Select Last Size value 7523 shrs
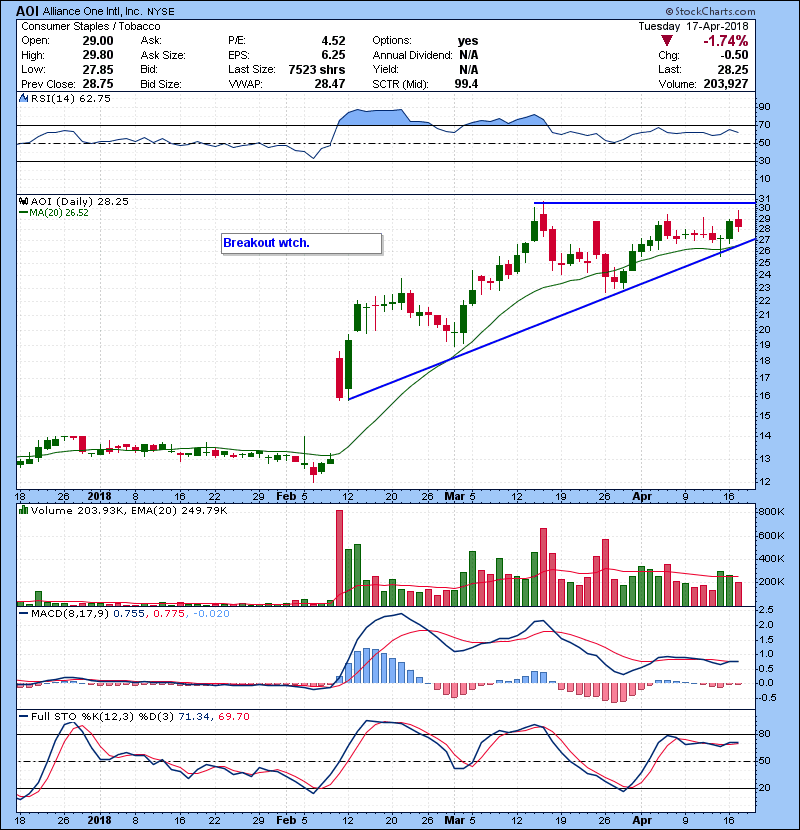This screenshot has height=830, width=800. click(x=317, y=69)
